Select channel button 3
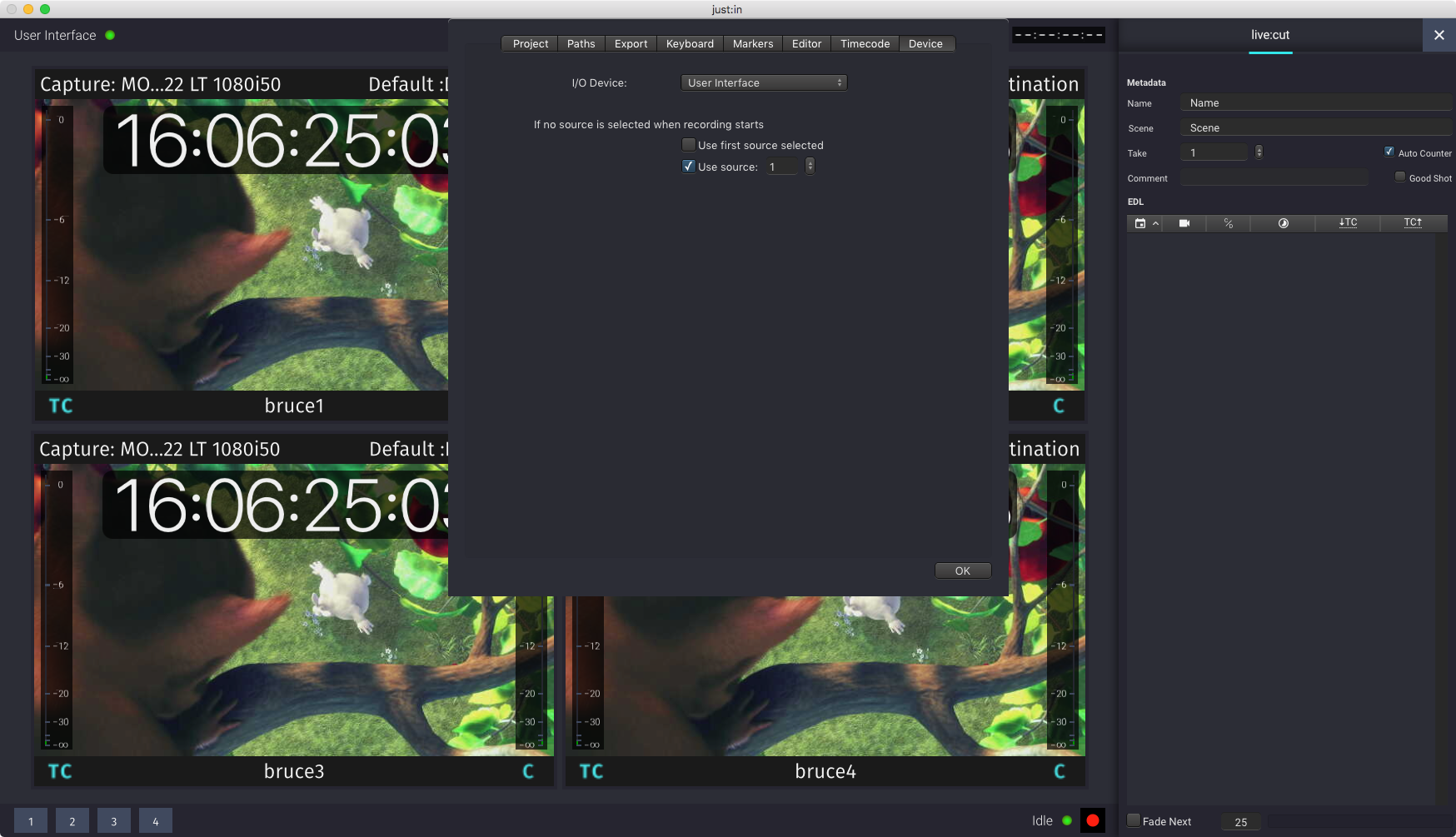This screenshot has height=837, width=1456. pos(114,820)
